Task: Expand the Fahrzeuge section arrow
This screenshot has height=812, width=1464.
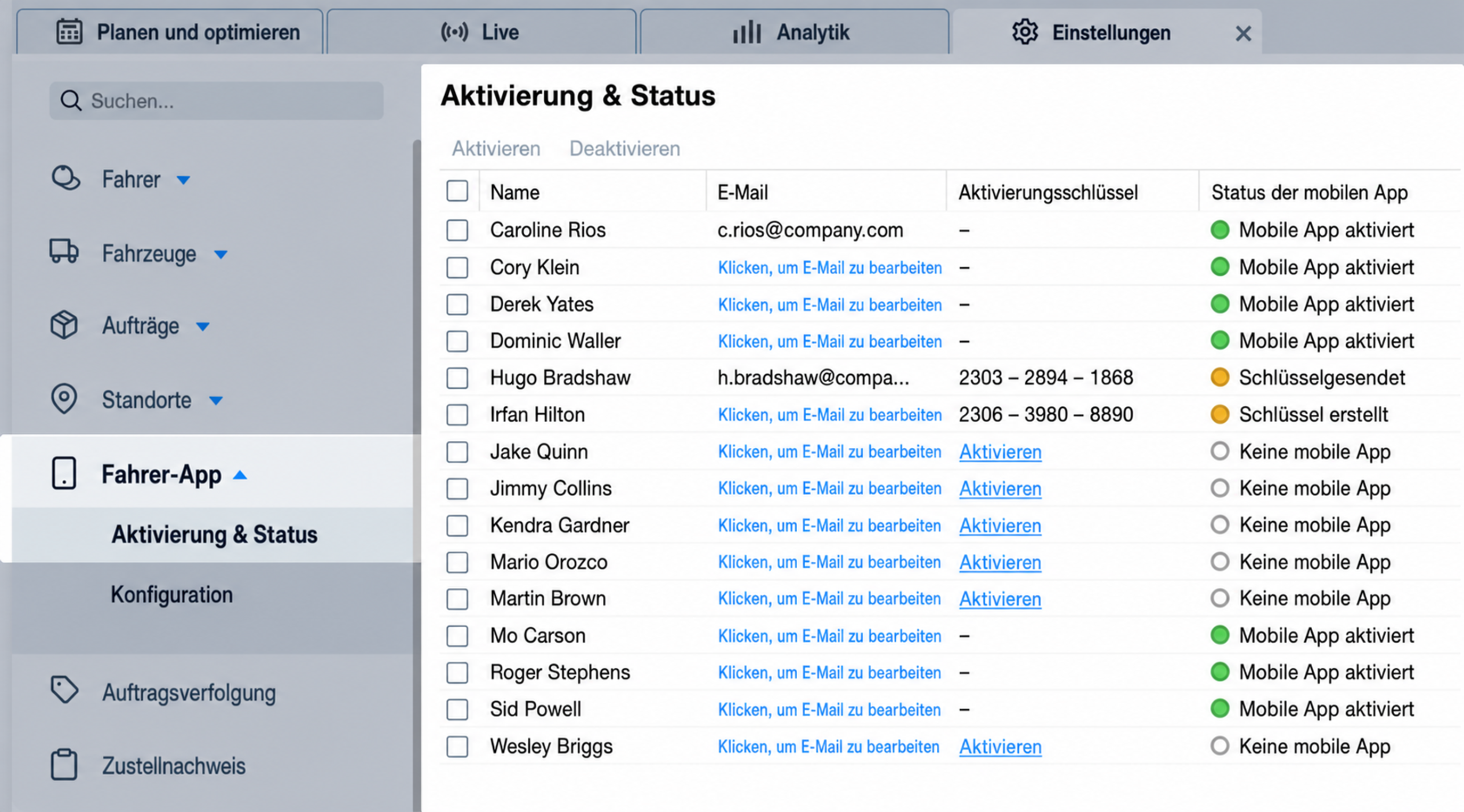Action: coord(220,254)
